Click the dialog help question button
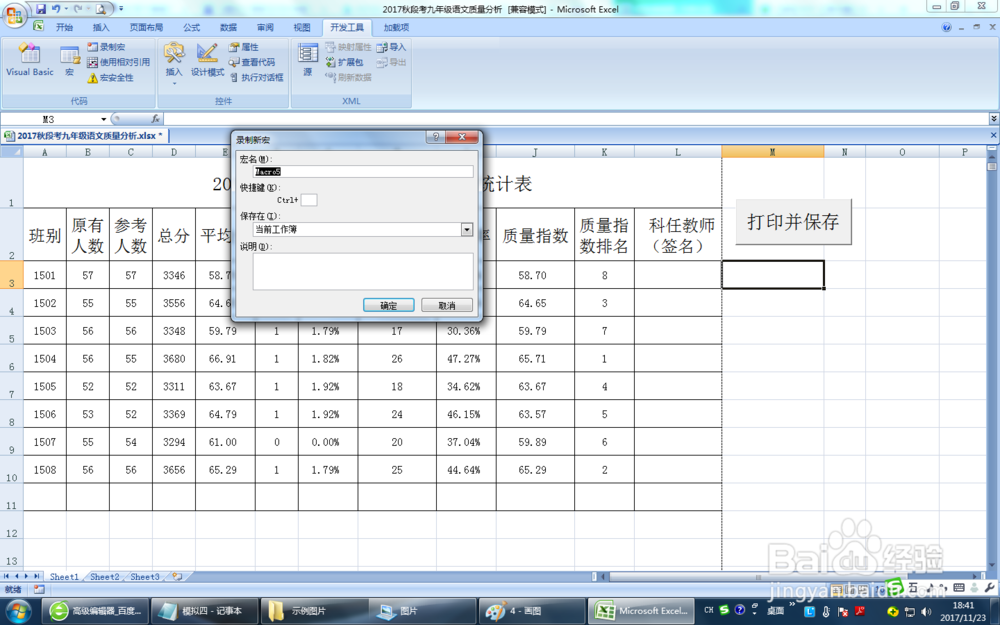This screenshot has width=1000, height=625. coord(436,137)
